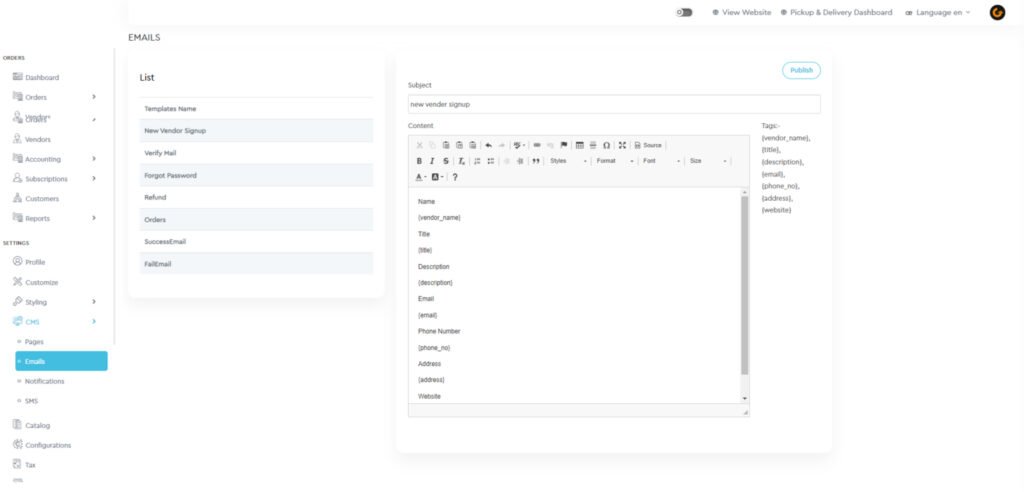Open the Notifications submenu item
This screenshot has height=492, width=1024.
click(44, 381)
